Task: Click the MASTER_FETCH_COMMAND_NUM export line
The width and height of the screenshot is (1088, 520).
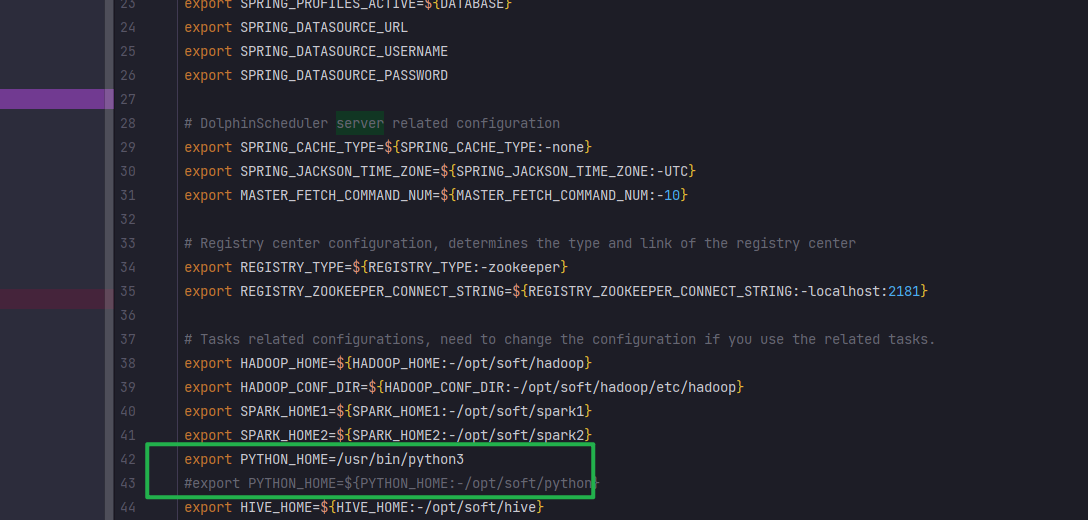Action: click(x=436, y=195)
